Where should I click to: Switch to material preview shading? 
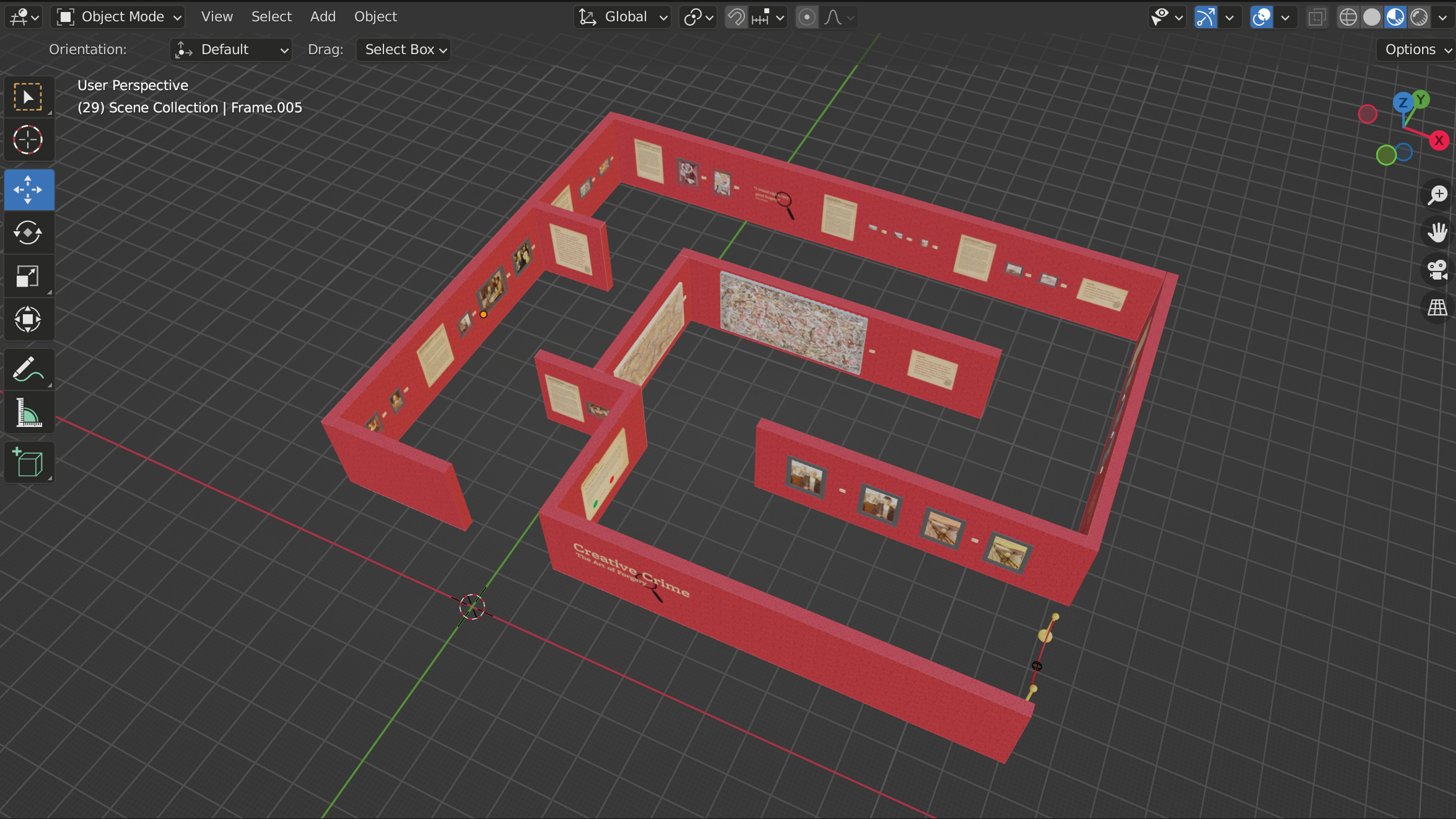point(1395,17)
